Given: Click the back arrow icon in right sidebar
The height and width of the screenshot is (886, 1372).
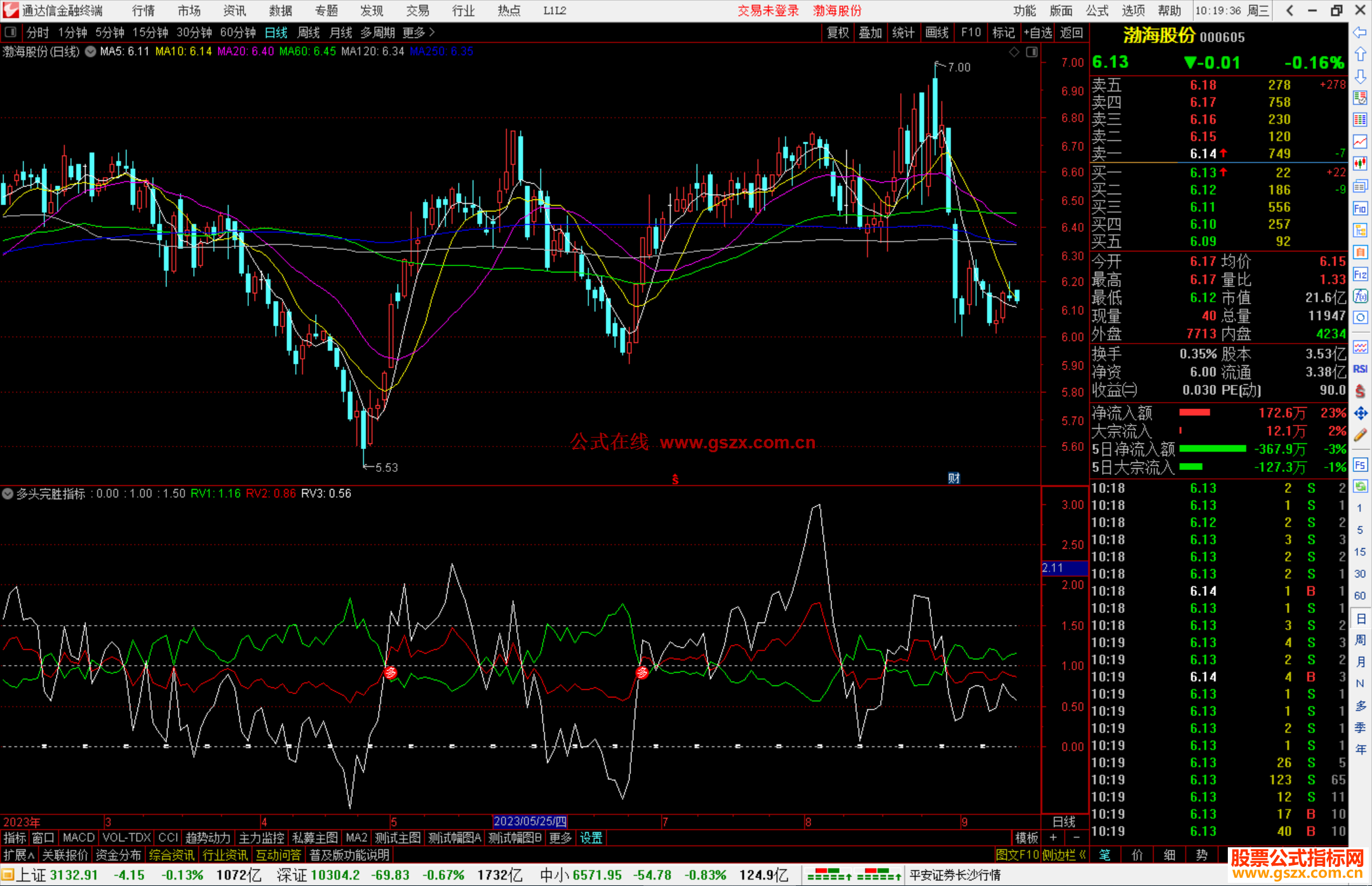Looking at the screenshot, I should (1360, 32).
